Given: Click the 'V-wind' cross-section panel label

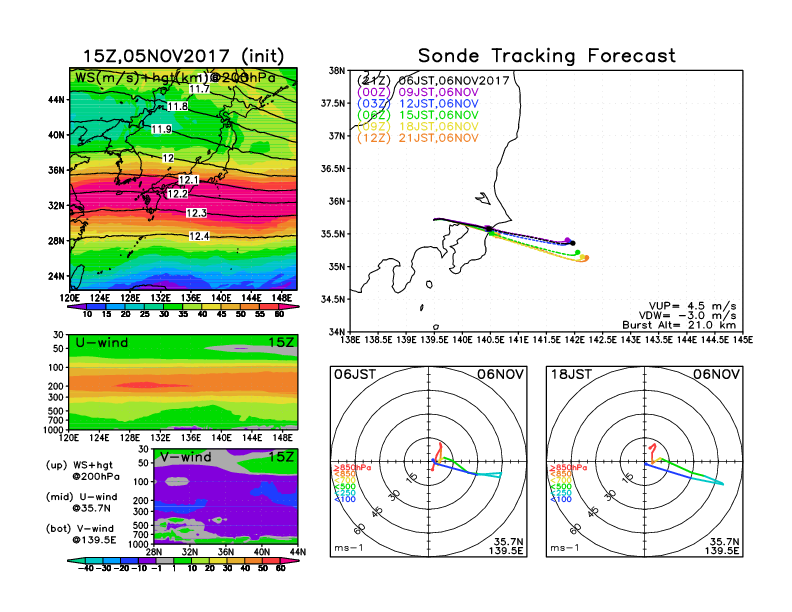Looking at the screenshot, I should tap(185, 457).
